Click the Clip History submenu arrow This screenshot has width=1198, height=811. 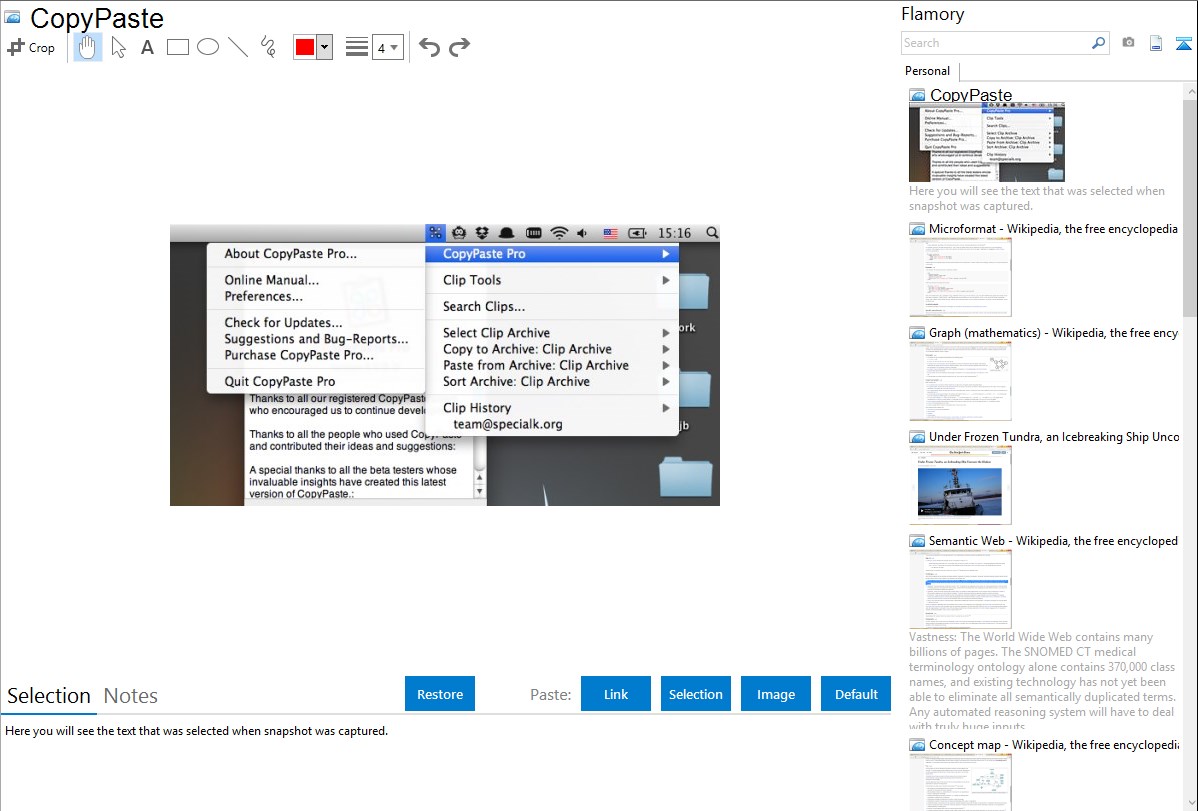click(666, 408)
